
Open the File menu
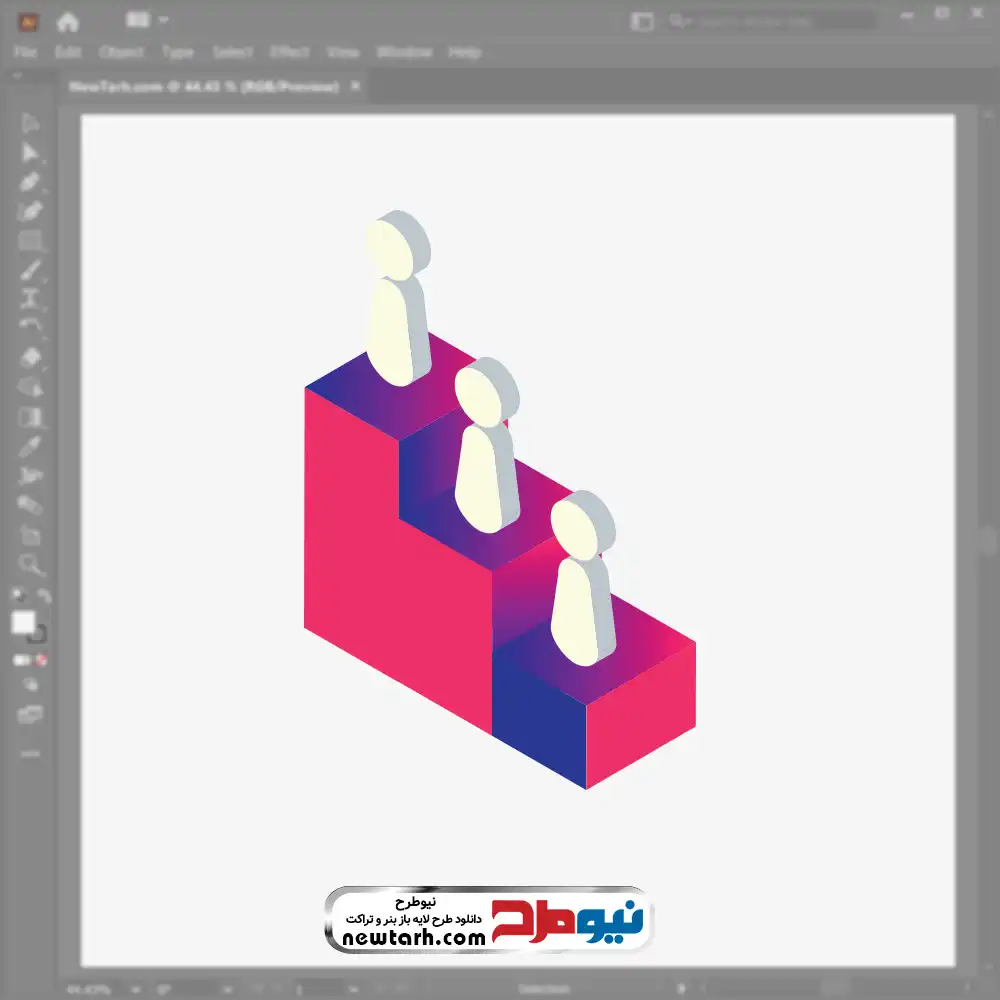[x=25, y=52]
